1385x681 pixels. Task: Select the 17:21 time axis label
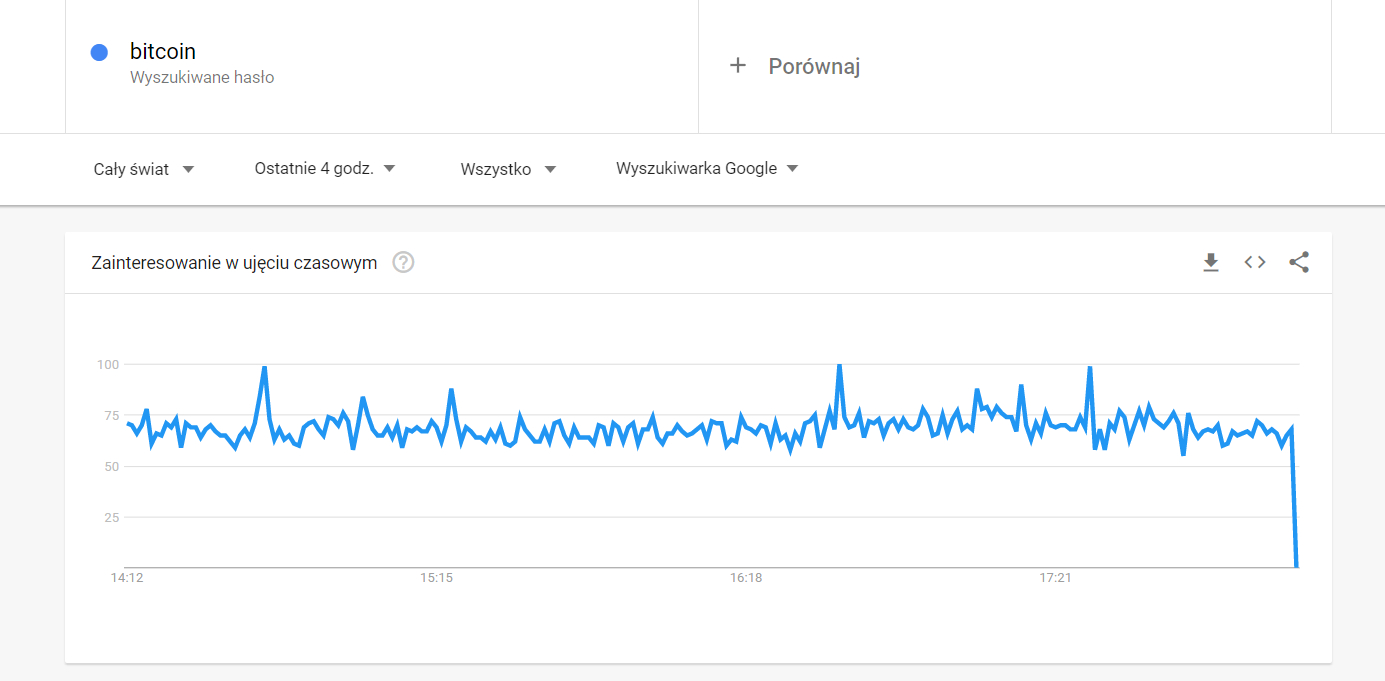(1055, 578)
